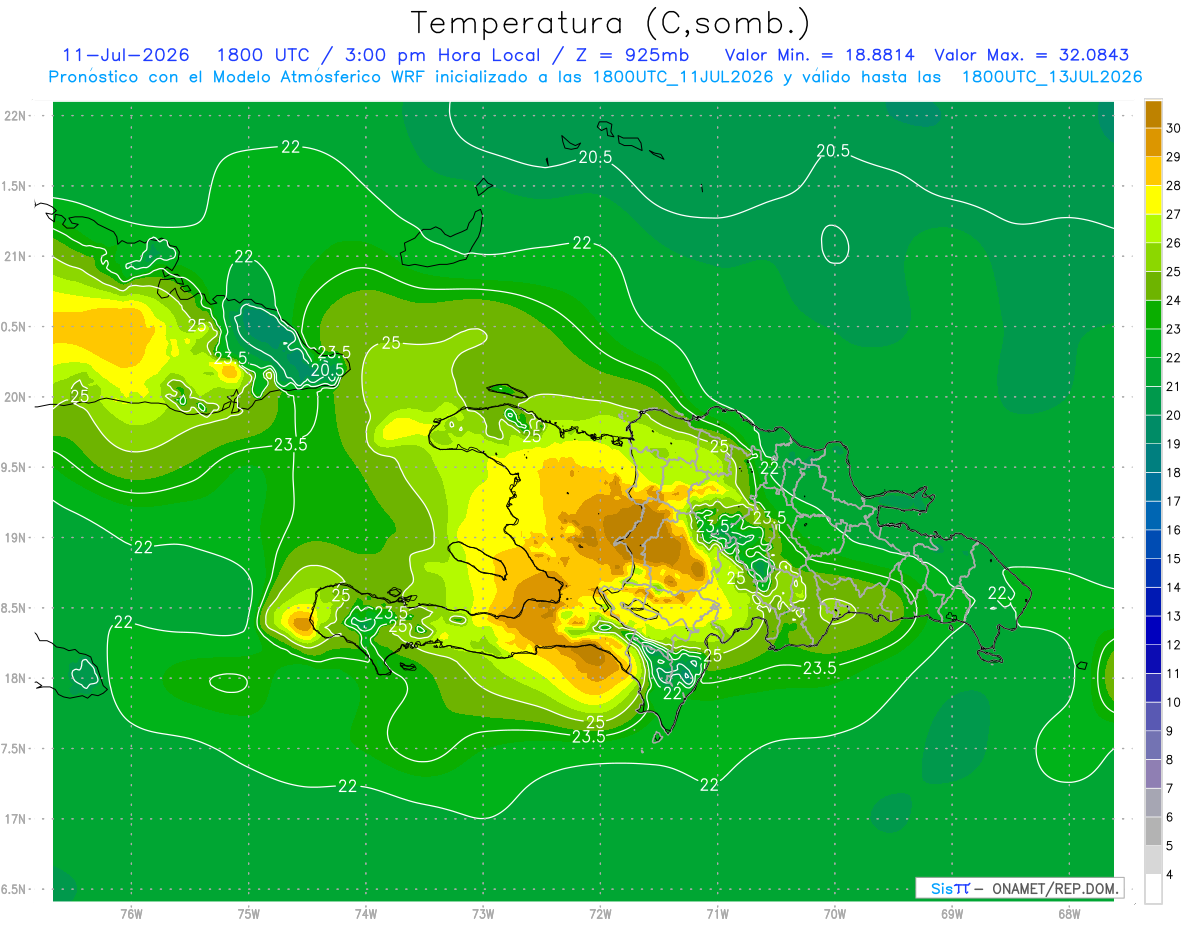Click legend value label '16'
1200x927 pixels.
coord(1174,530)
